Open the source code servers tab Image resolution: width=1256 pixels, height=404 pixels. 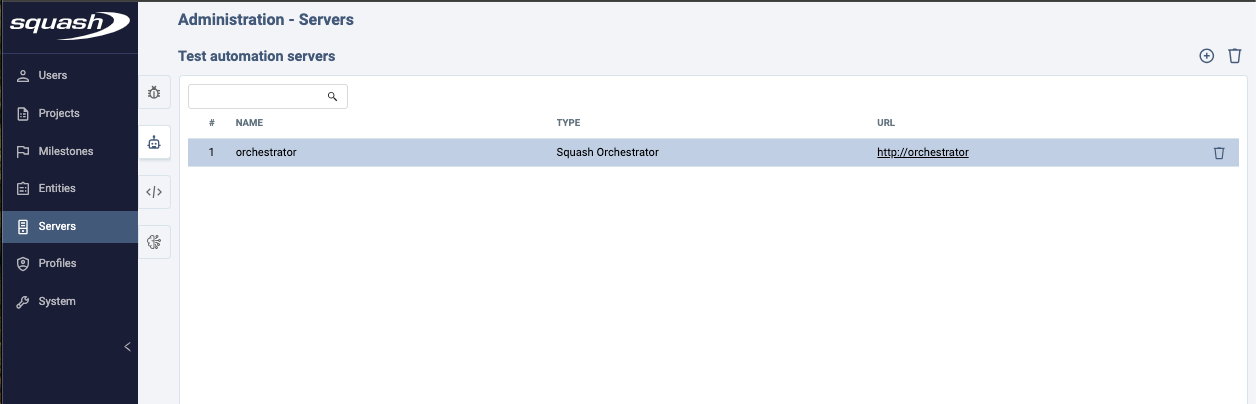click(x=154, y=192)
